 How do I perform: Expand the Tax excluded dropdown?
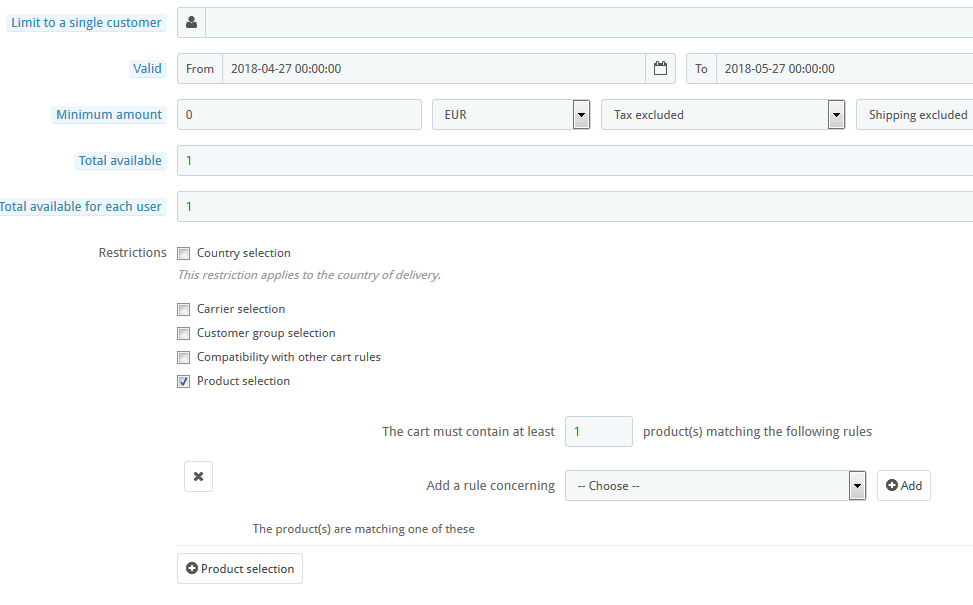click(722, 115)
